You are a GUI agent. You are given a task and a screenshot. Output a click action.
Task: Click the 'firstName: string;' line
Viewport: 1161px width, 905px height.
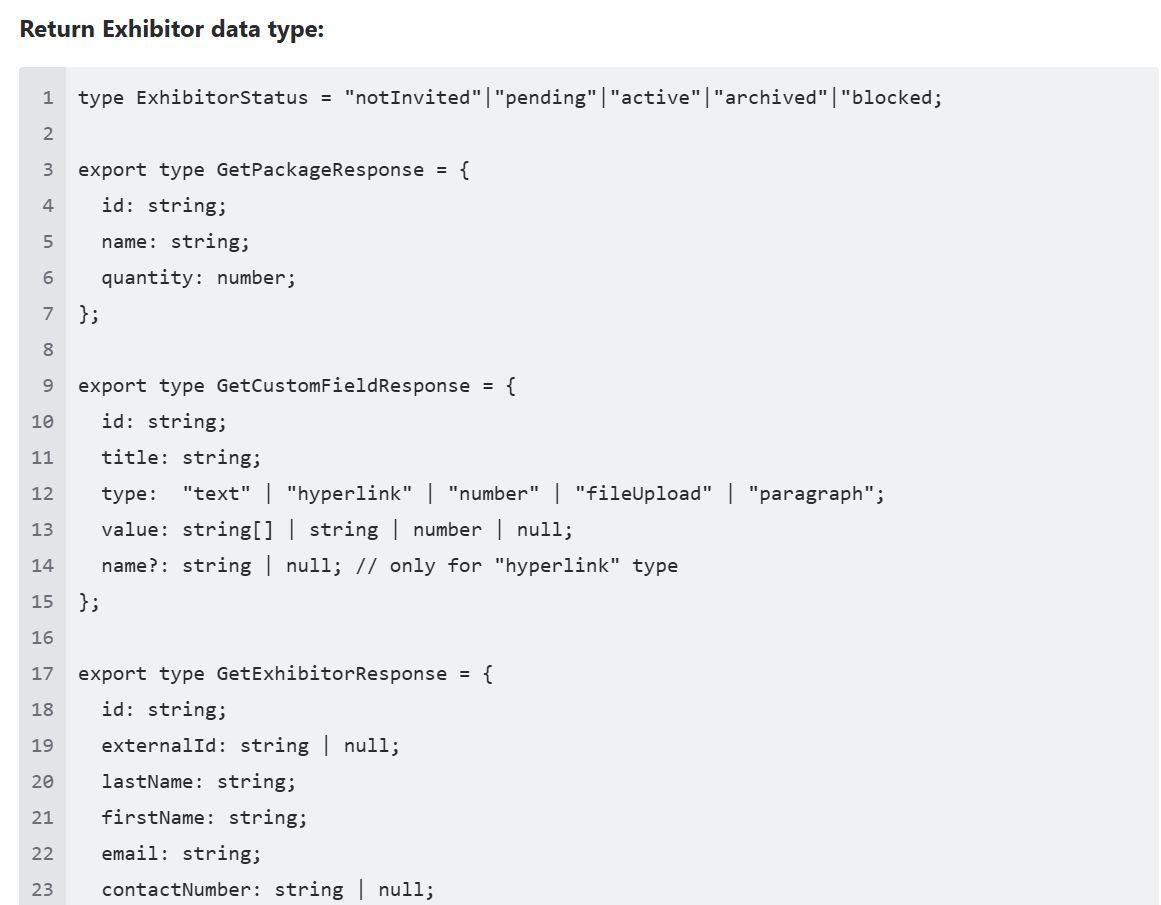(x=204, y=818)
